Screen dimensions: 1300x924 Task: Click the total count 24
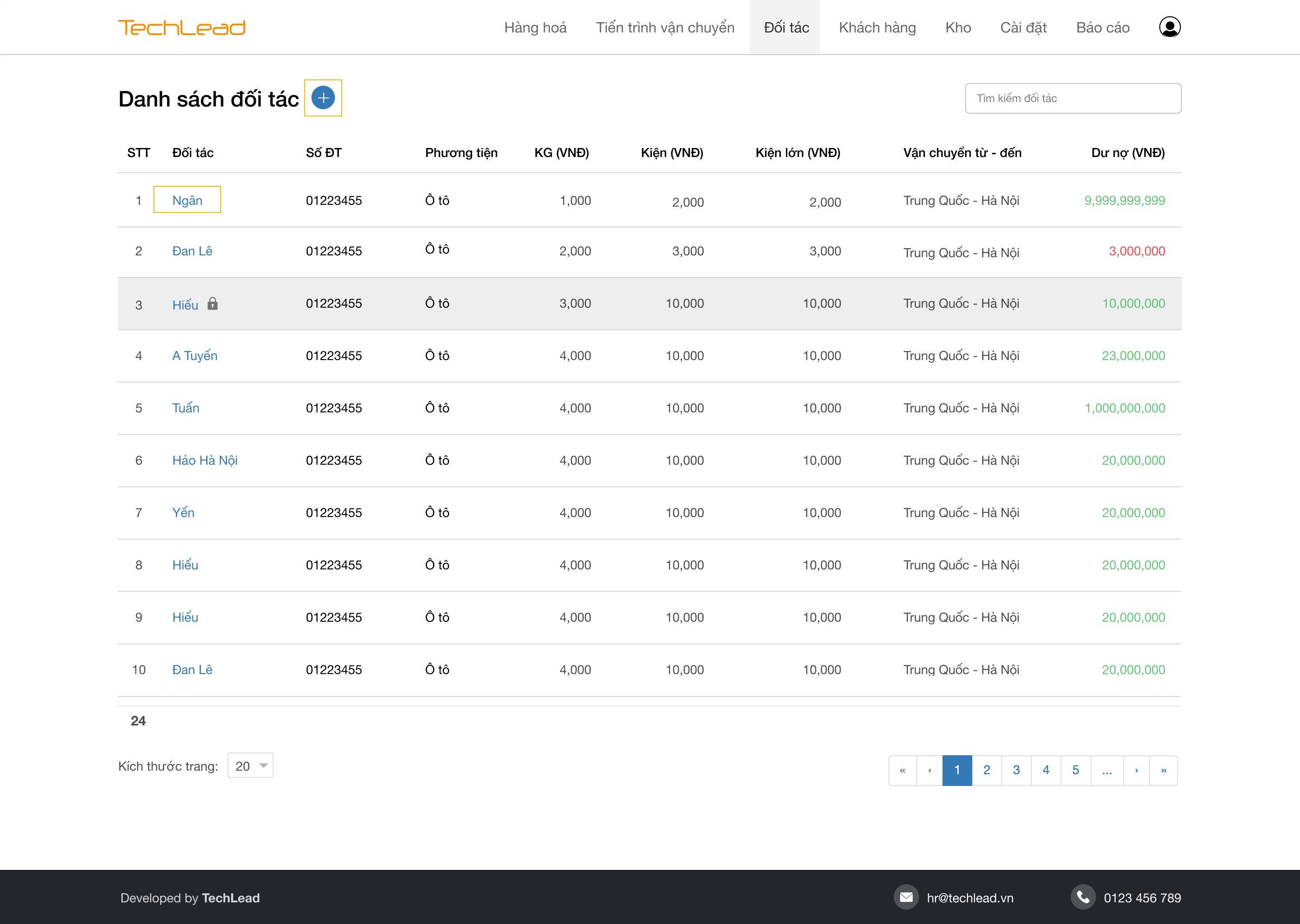tap(138, 721)
